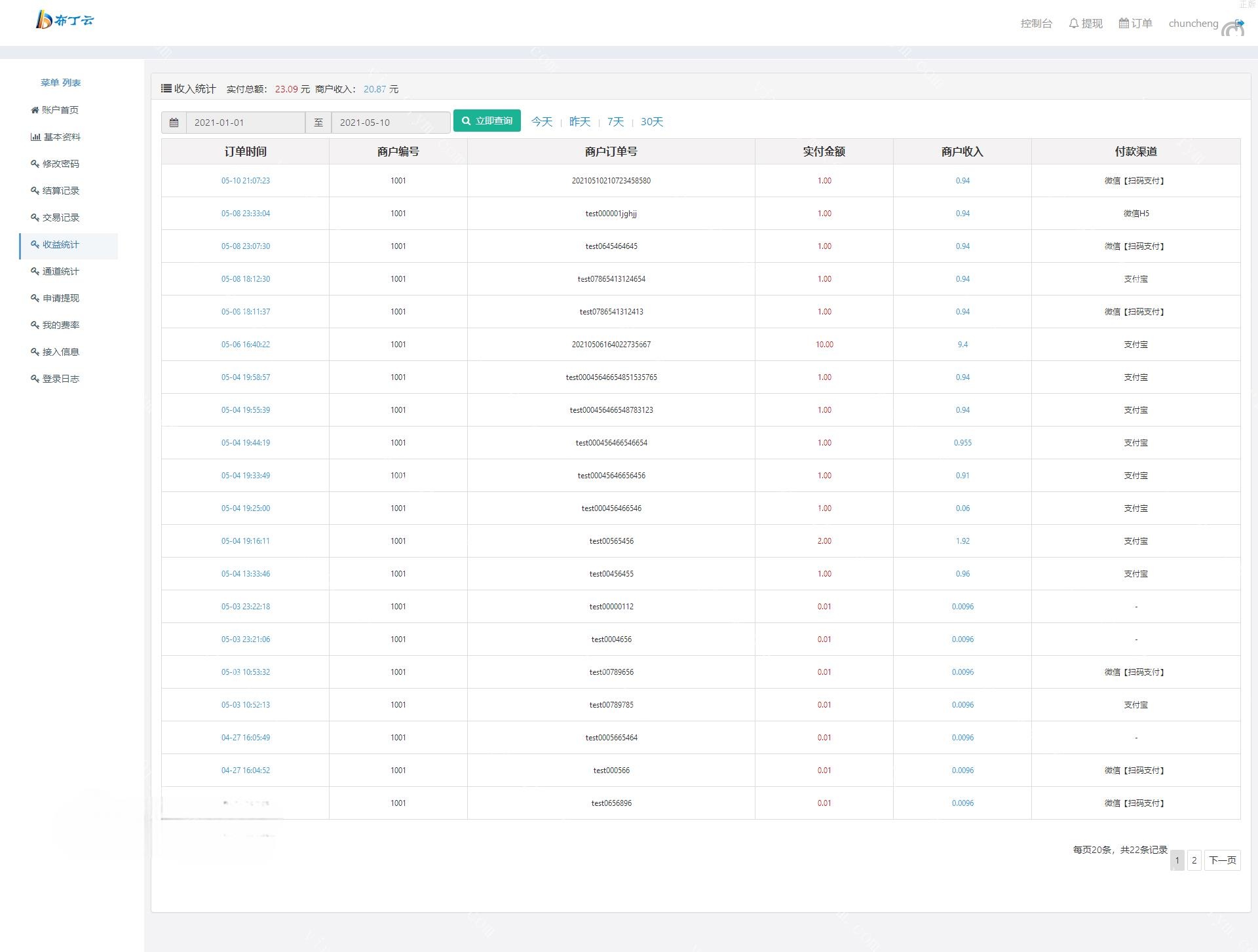Open 控制台 in the top navigation
This screenshot has height=952, width=1258.
(x=1036, y=24)
